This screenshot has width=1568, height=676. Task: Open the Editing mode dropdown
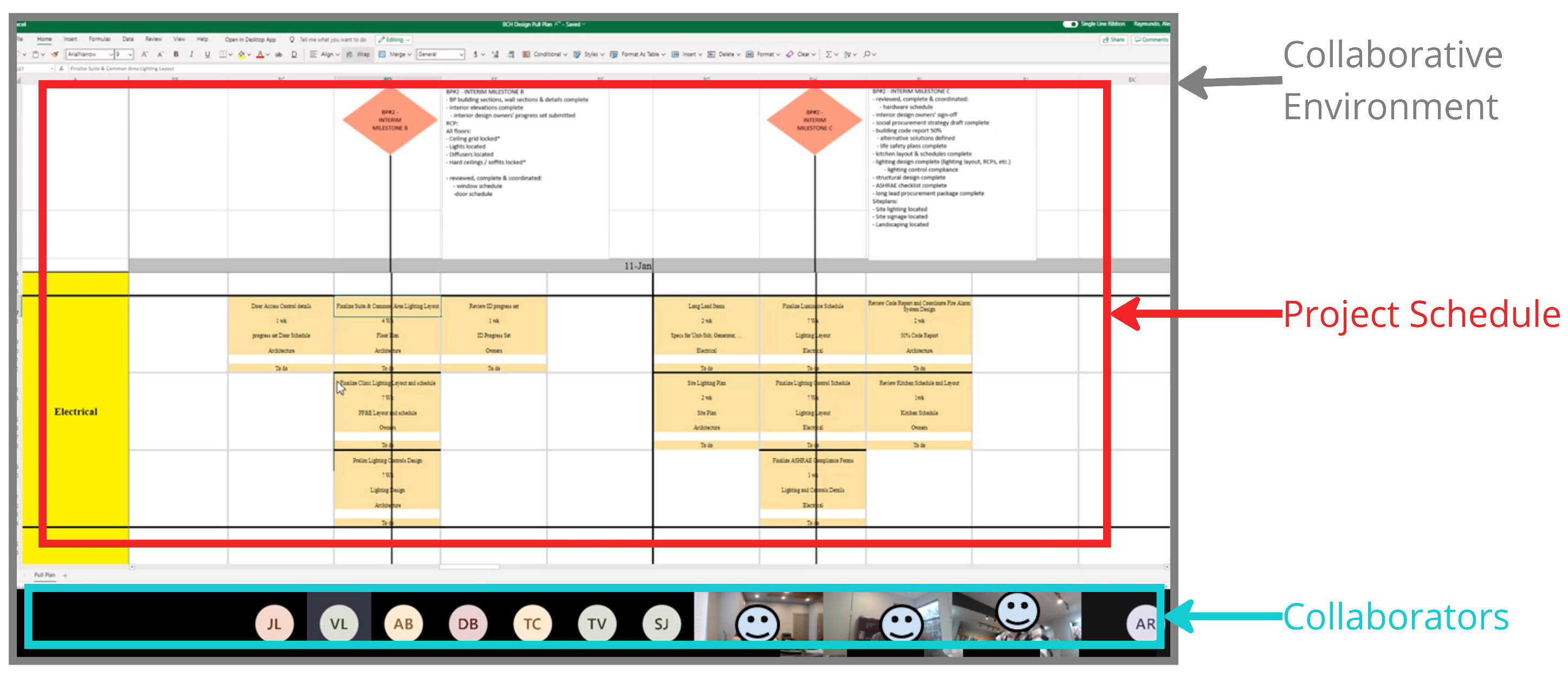394,40
